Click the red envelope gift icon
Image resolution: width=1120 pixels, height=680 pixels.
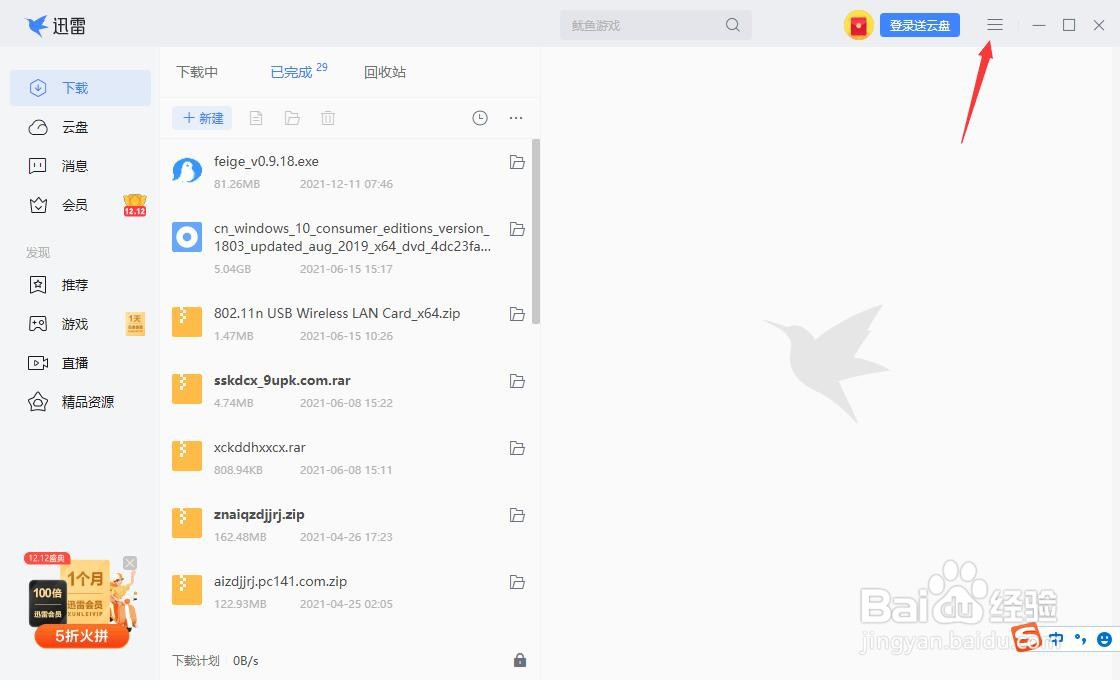click(x=859, y=26)
